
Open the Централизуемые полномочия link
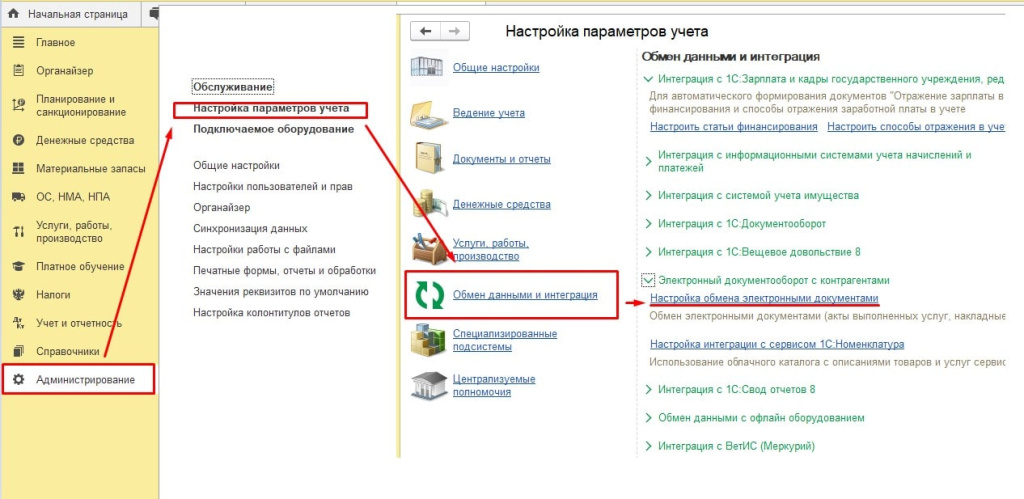point(494,385)
